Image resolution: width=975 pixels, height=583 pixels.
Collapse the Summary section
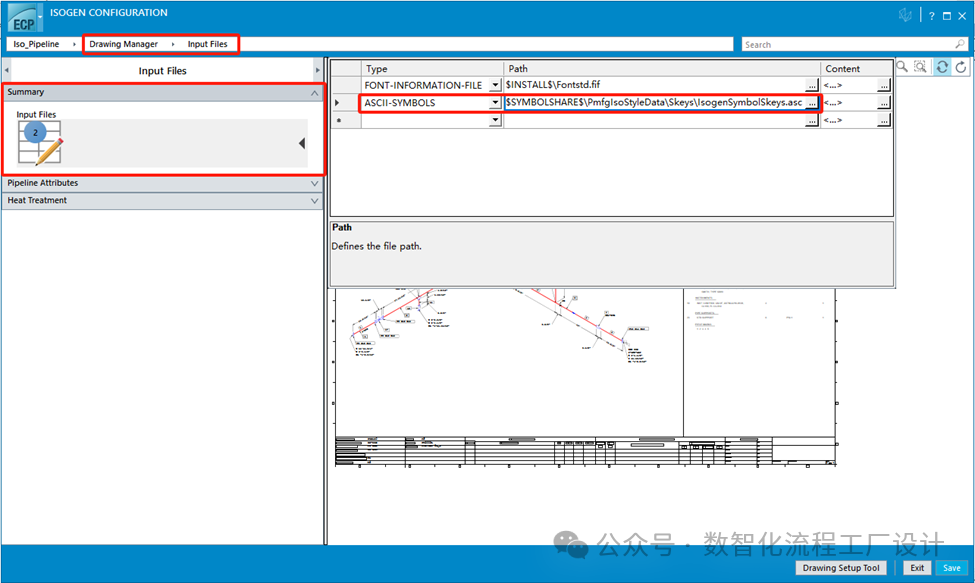pos(315,93)
